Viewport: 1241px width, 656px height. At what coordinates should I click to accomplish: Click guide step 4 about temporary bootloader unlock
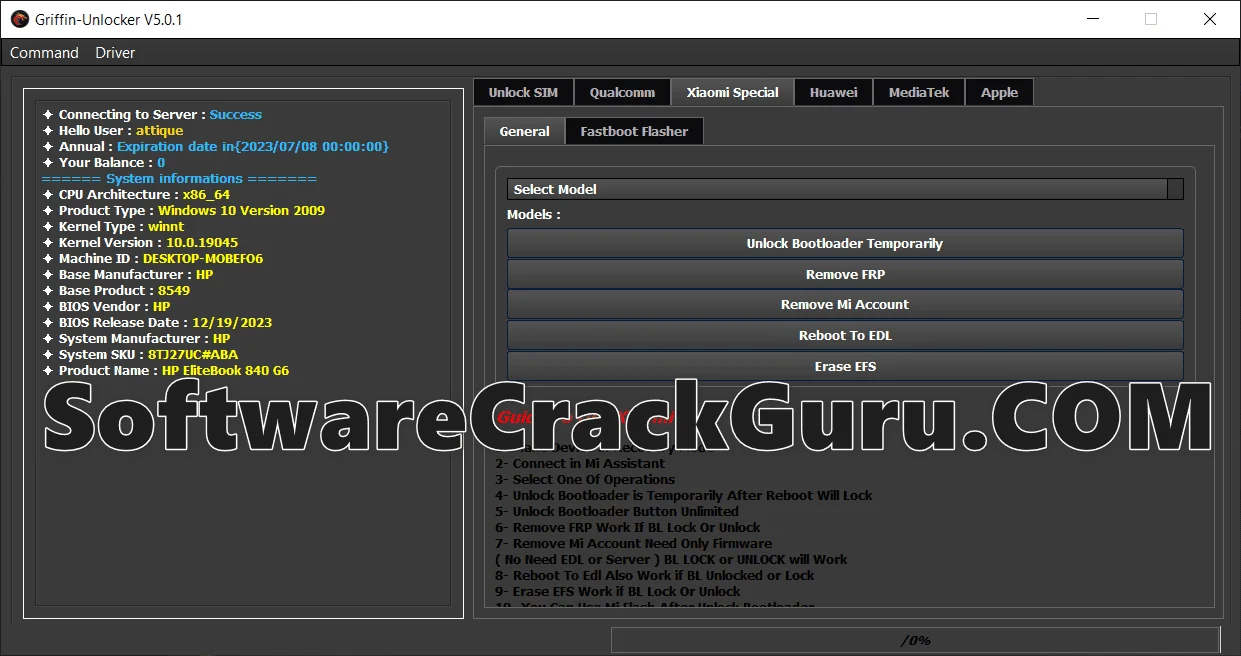[x=684, y=496]
